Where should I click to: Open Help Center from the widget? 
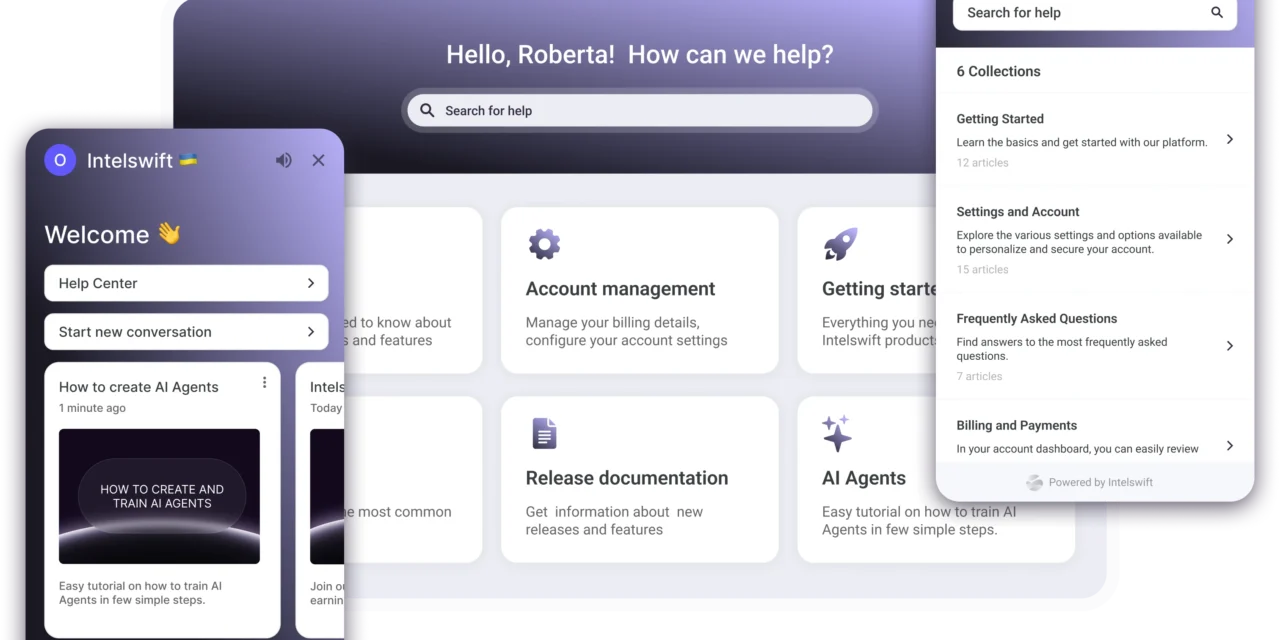pyautogui.click(x=186, y=283)
